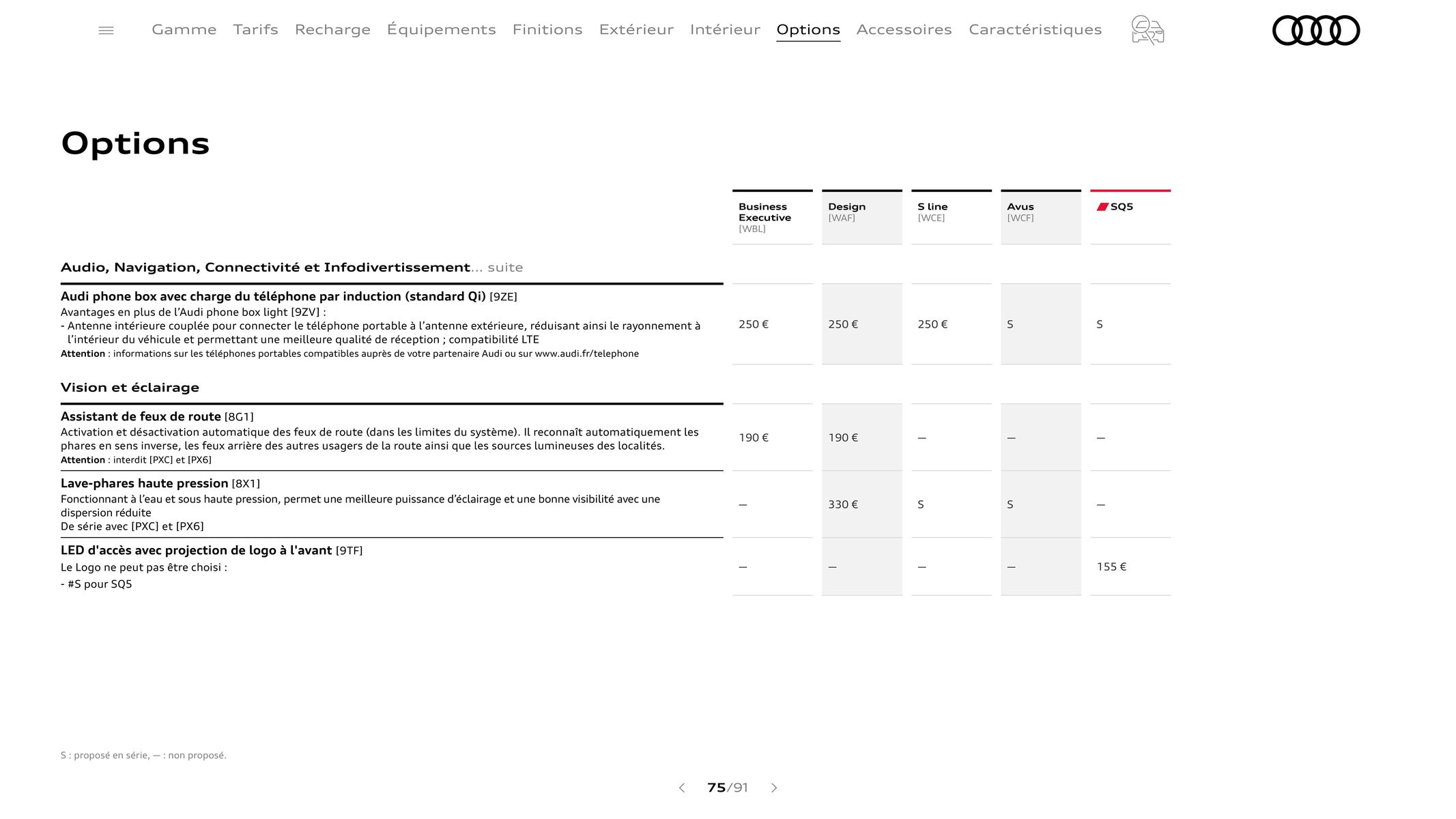Select the Audio, Navigation, Connectivité section title
The height and width of the screenshot is (819, 1456).
pyautogui.click(x=292, y=268)
